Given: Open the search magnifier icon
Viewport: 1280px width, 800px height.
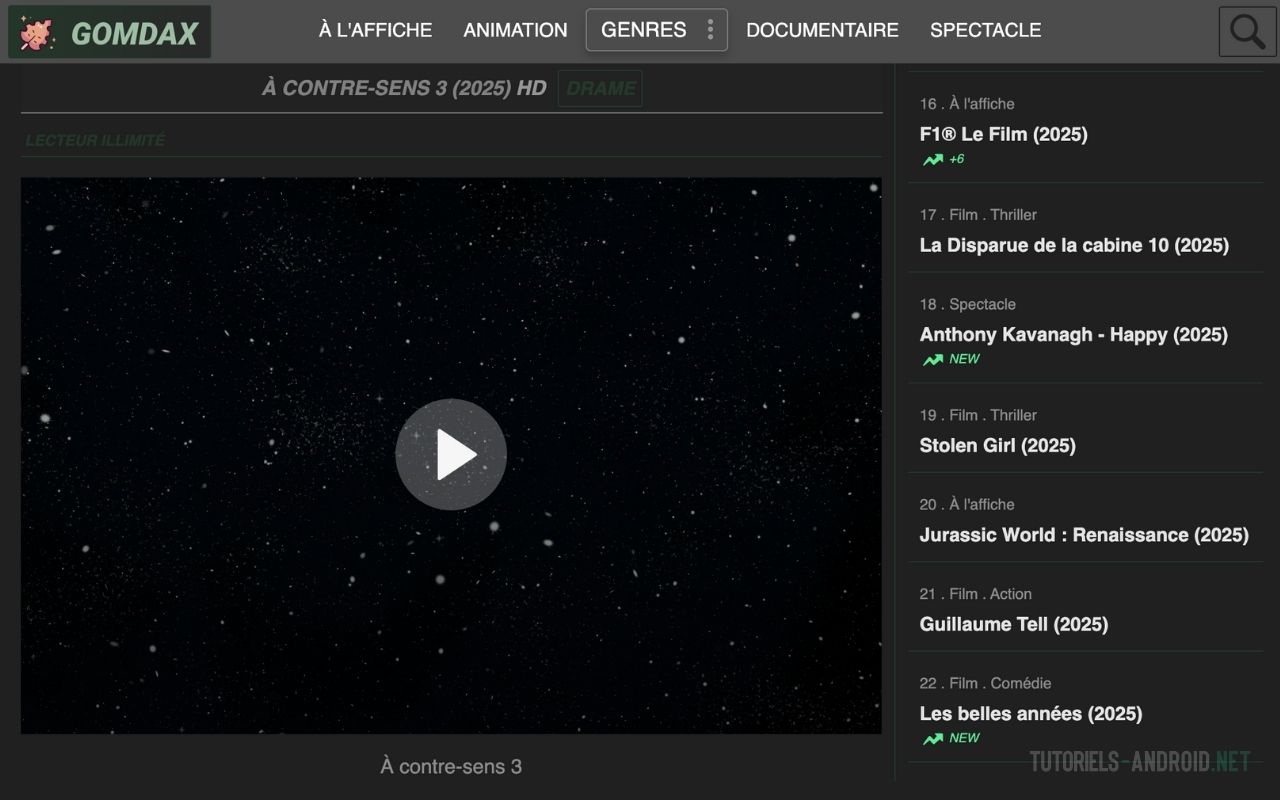Looking at the screenshot, I should pos(1247,32).
